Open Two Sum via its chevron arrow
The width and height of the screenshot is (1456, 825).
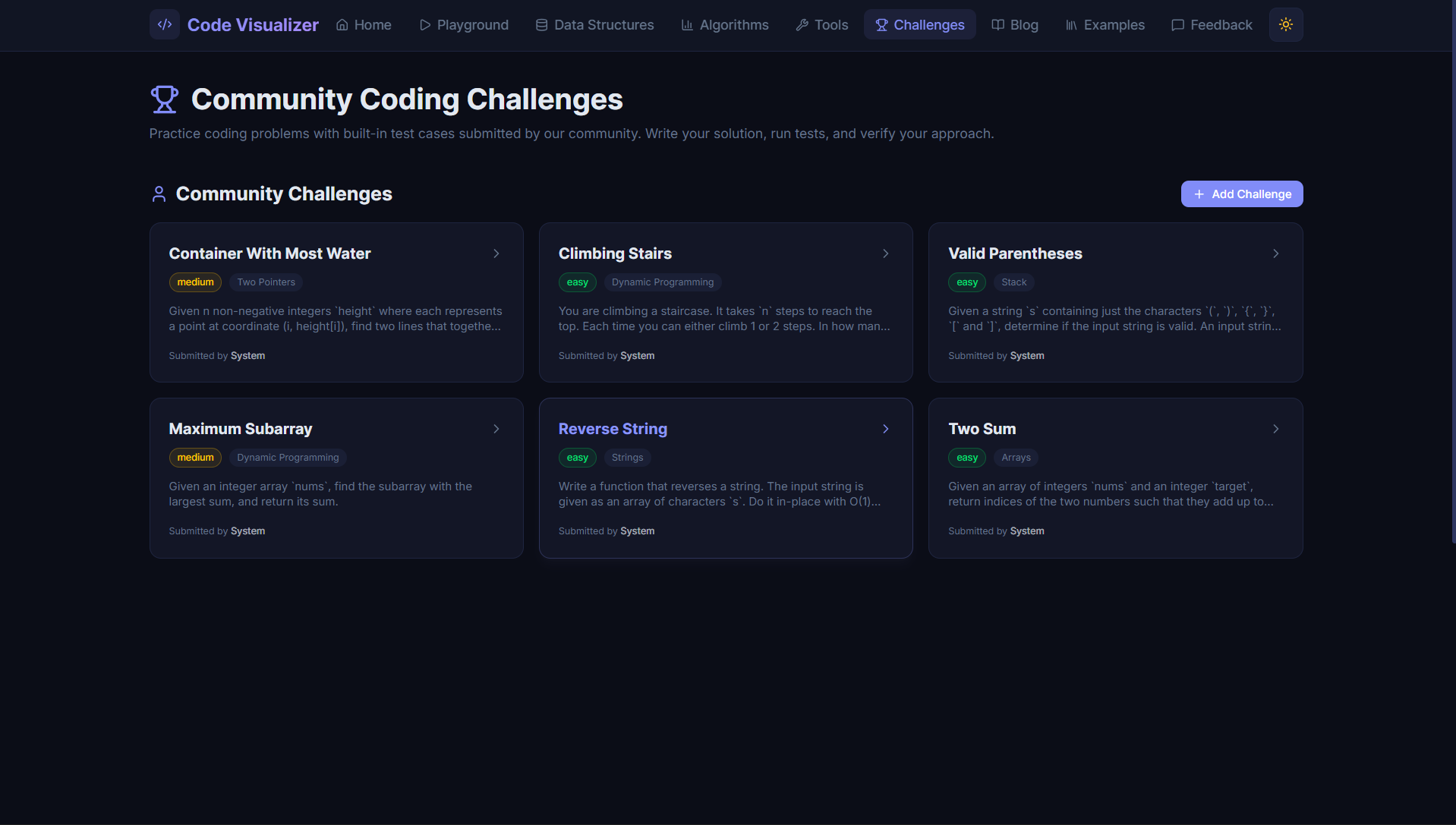tap(1276, 429)
